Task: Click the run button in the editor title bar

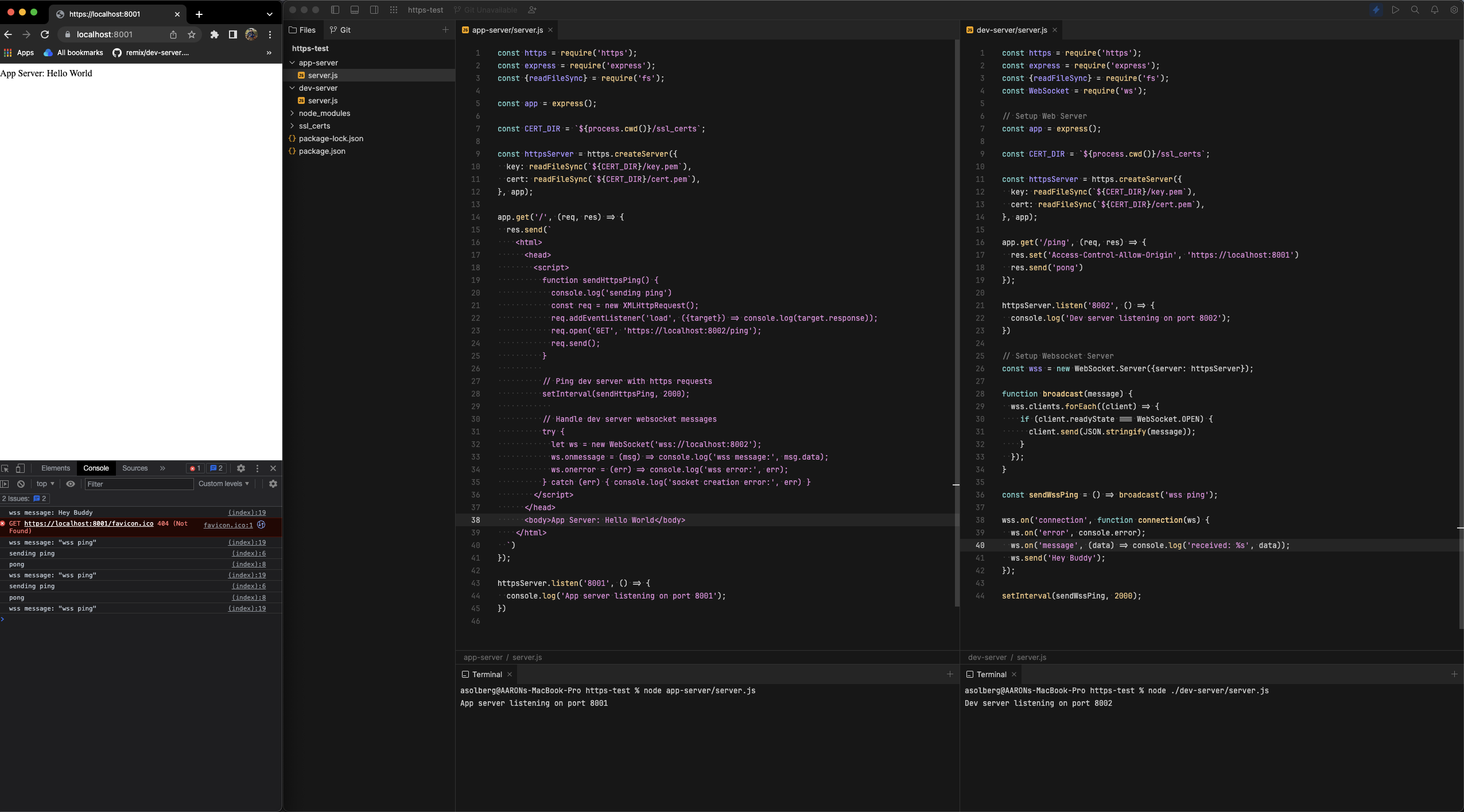Action: 1395,10
